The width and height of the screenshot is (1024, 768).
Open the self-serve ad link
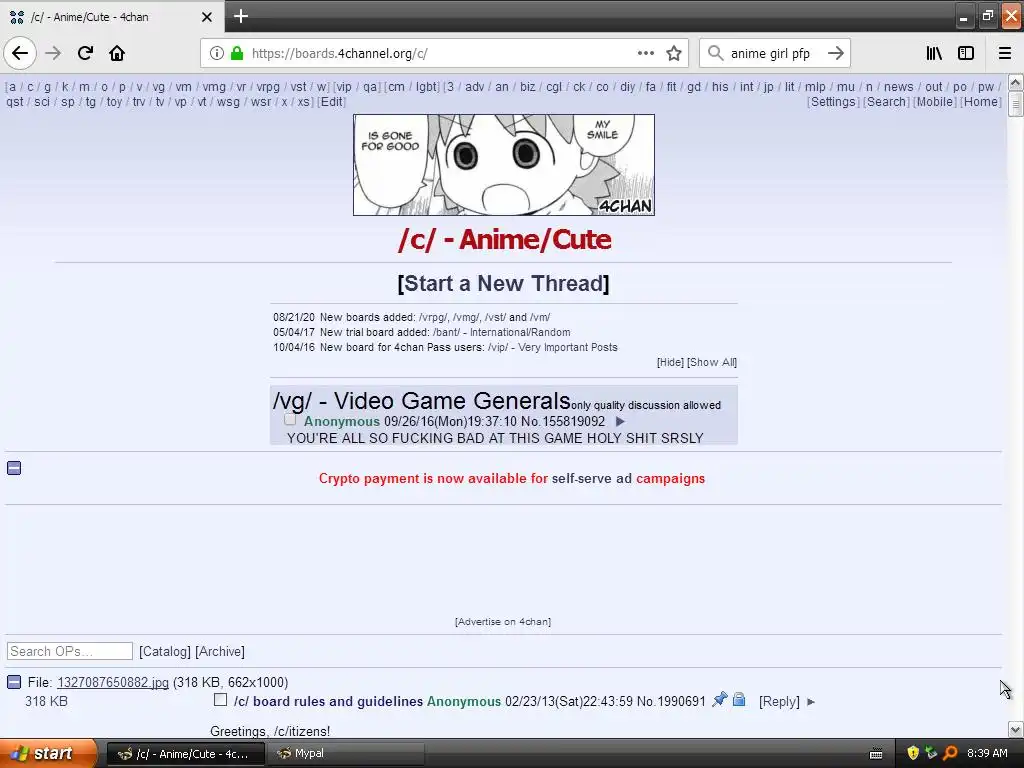pos(592,478)
